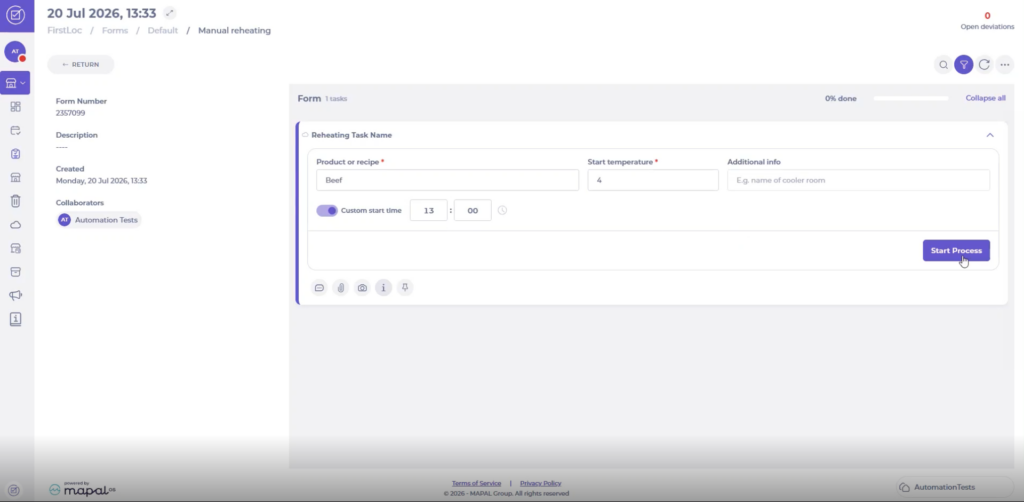Click the RETURN button
Image resolution: width=1024 pixels, height=502 pixels.
point(80,65)
